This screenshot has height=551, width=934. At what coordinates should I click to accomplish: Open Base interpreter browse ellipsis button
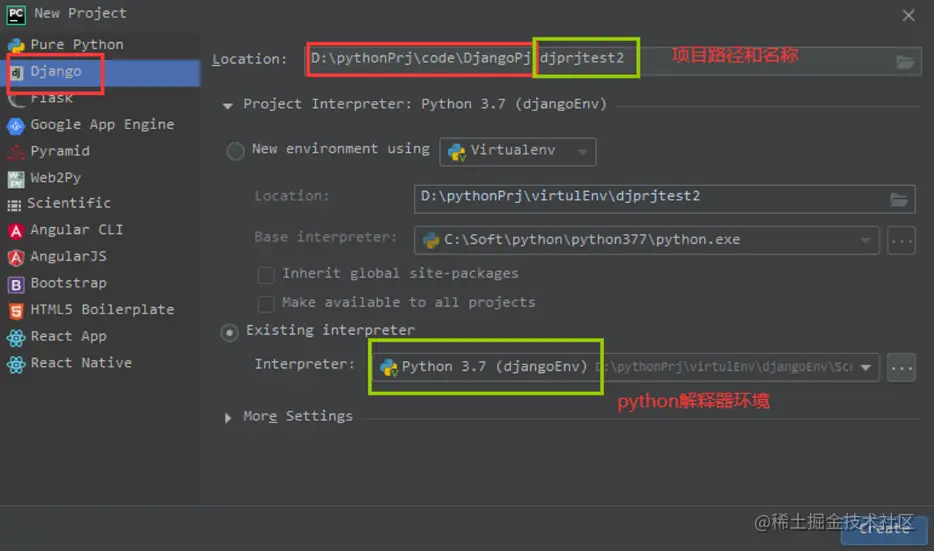point(901,241)
